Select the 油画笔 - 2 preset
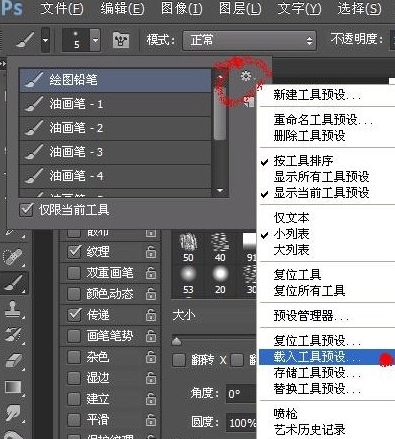 (x=115, y=128)
